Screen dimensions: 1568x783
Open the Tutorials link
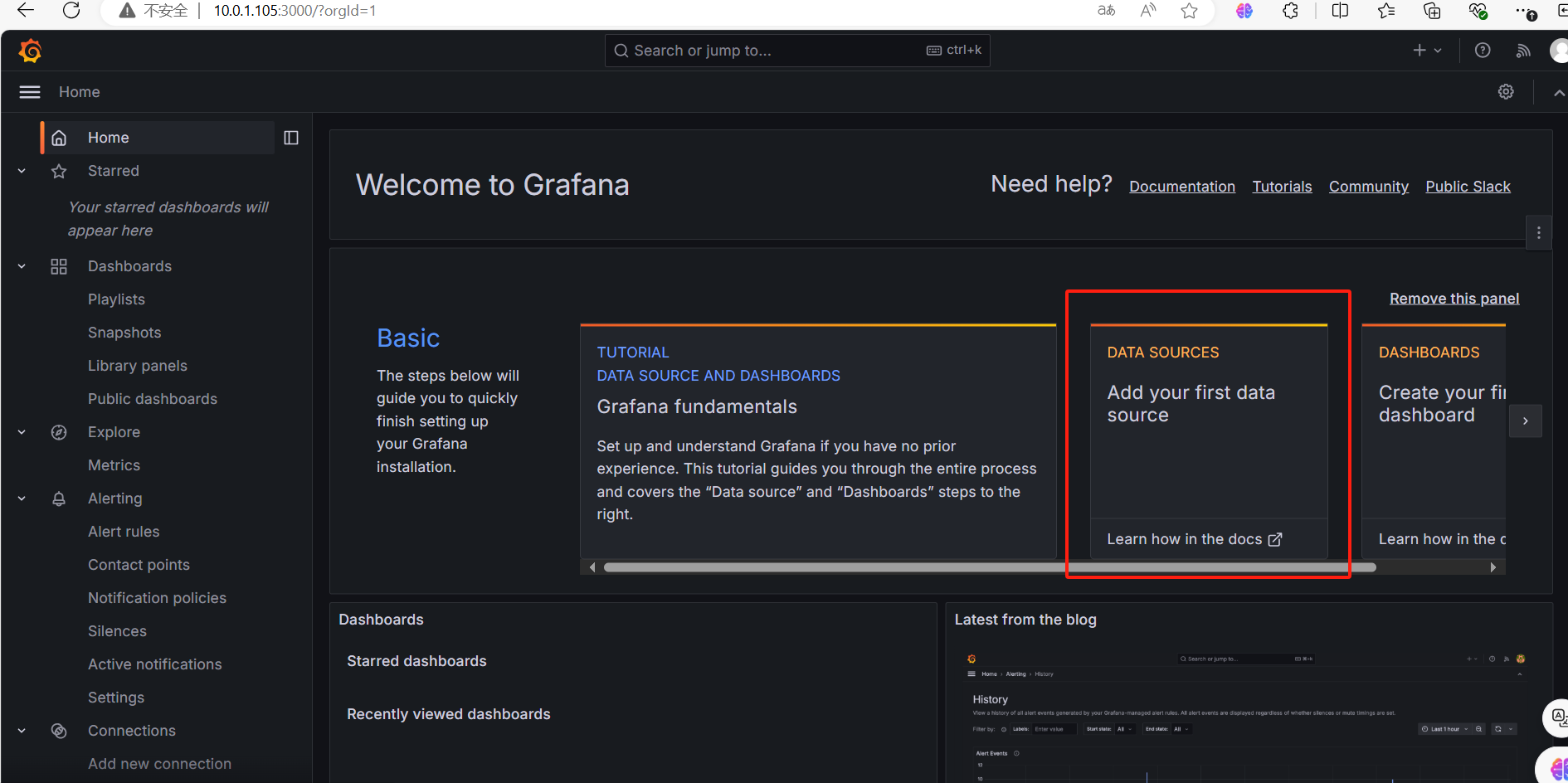pyautogui.click(x=1282, y=187)
